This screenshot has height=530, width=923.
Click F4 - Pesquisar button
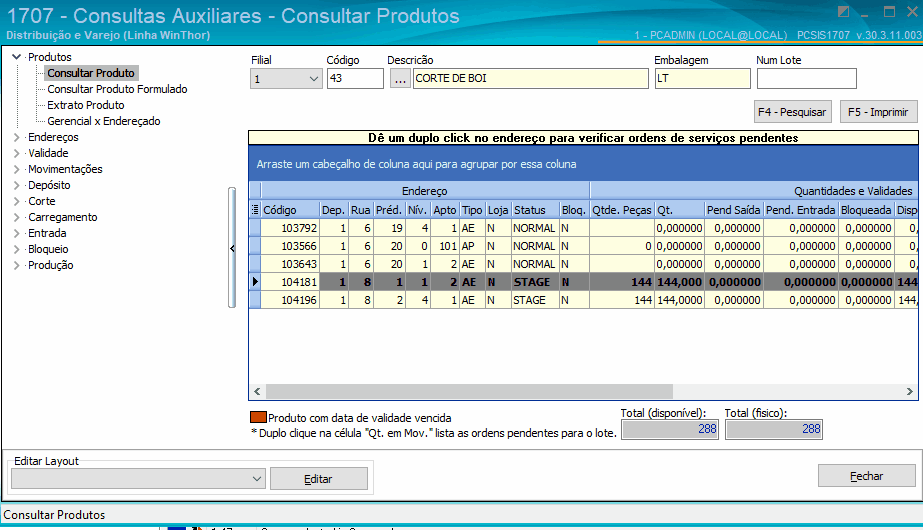coord(792,112)
